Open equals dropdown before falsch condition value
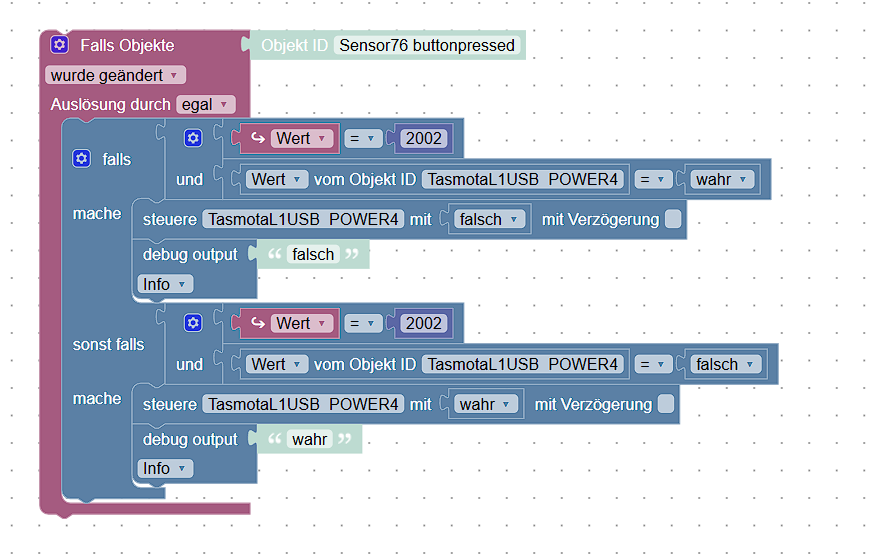 click(653, 364)
